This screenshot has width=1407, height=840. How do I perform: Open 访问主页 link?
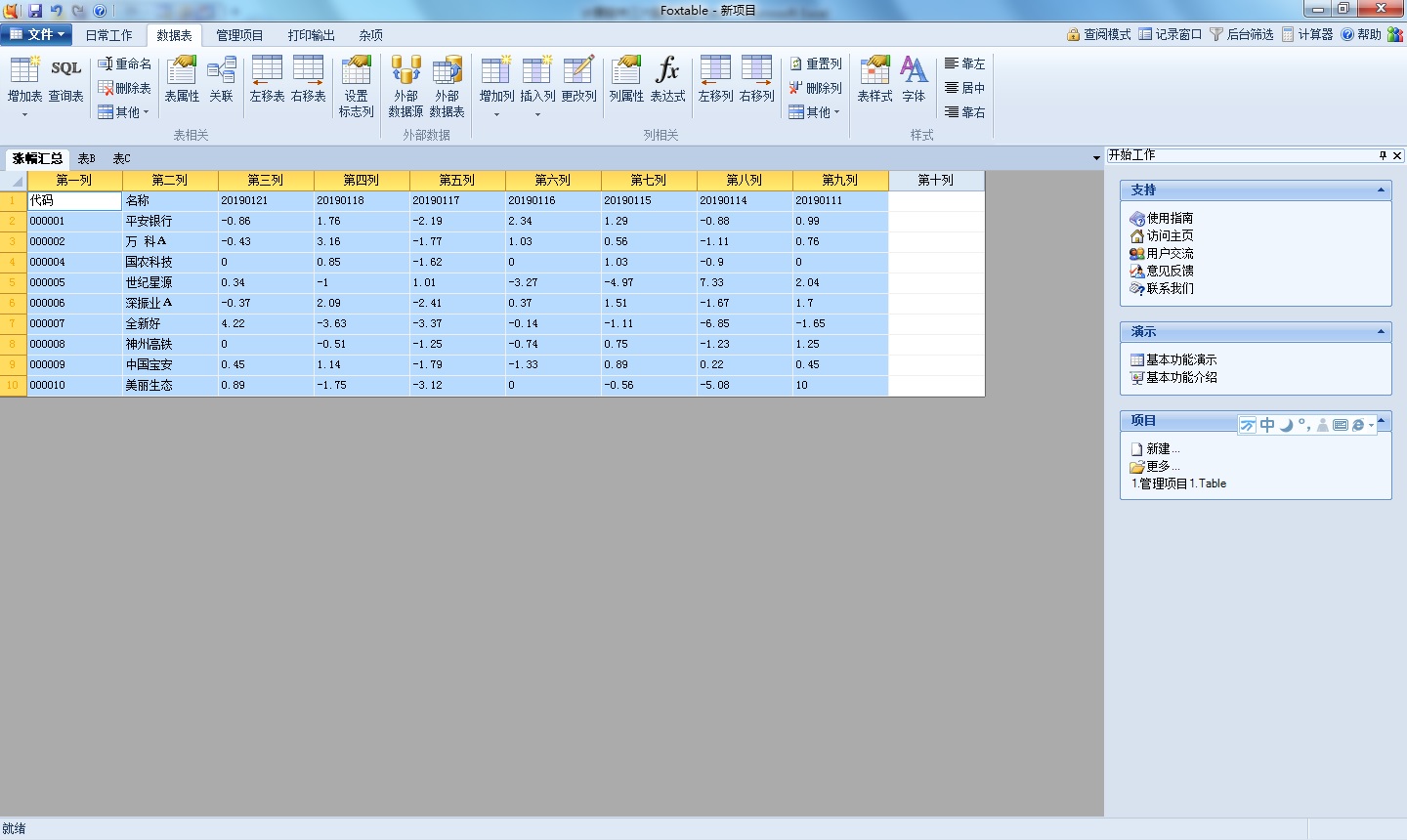coord(1161,236)
